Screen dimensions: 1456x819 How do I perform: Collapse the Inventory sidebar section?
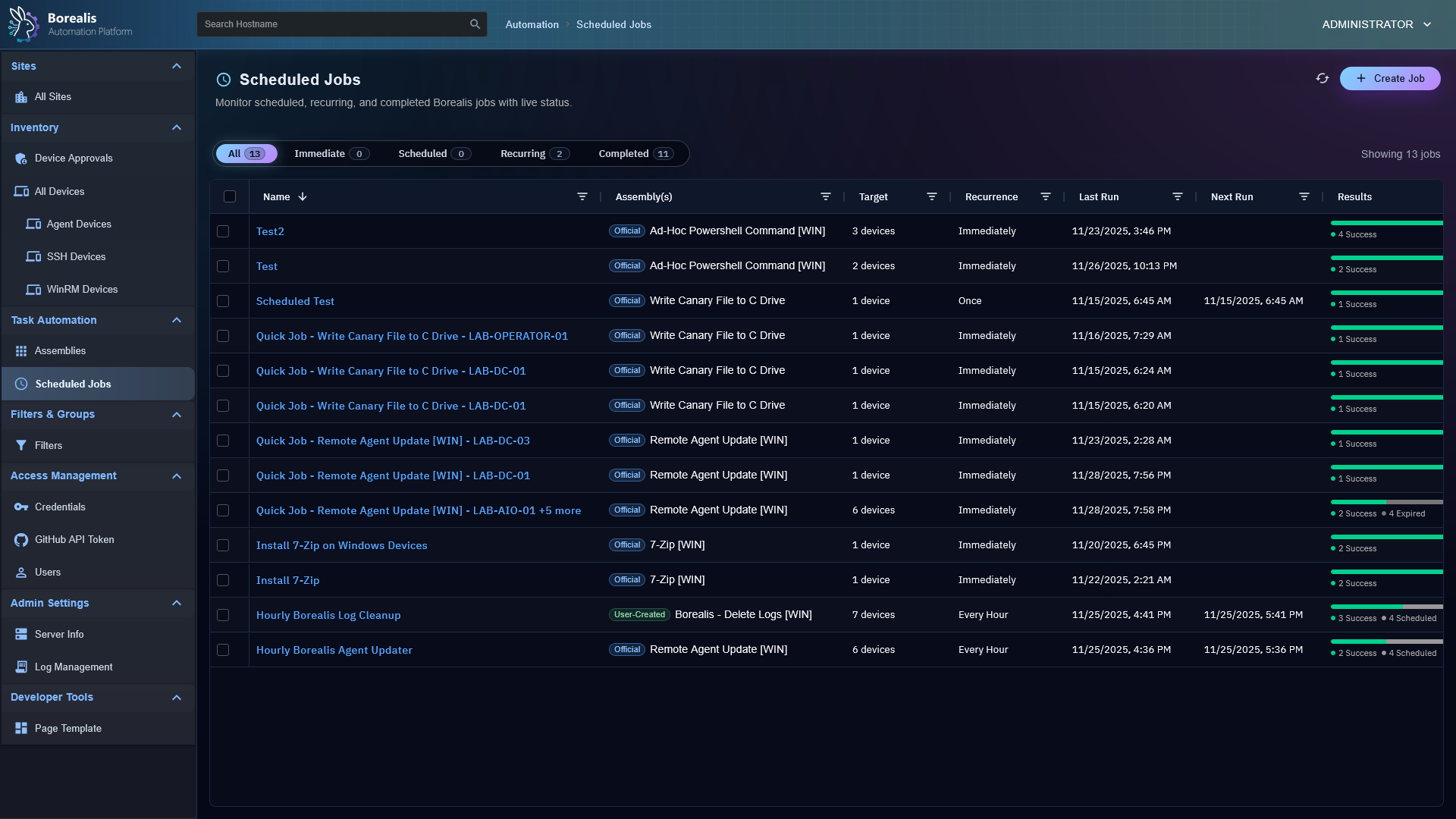(177, 127)
